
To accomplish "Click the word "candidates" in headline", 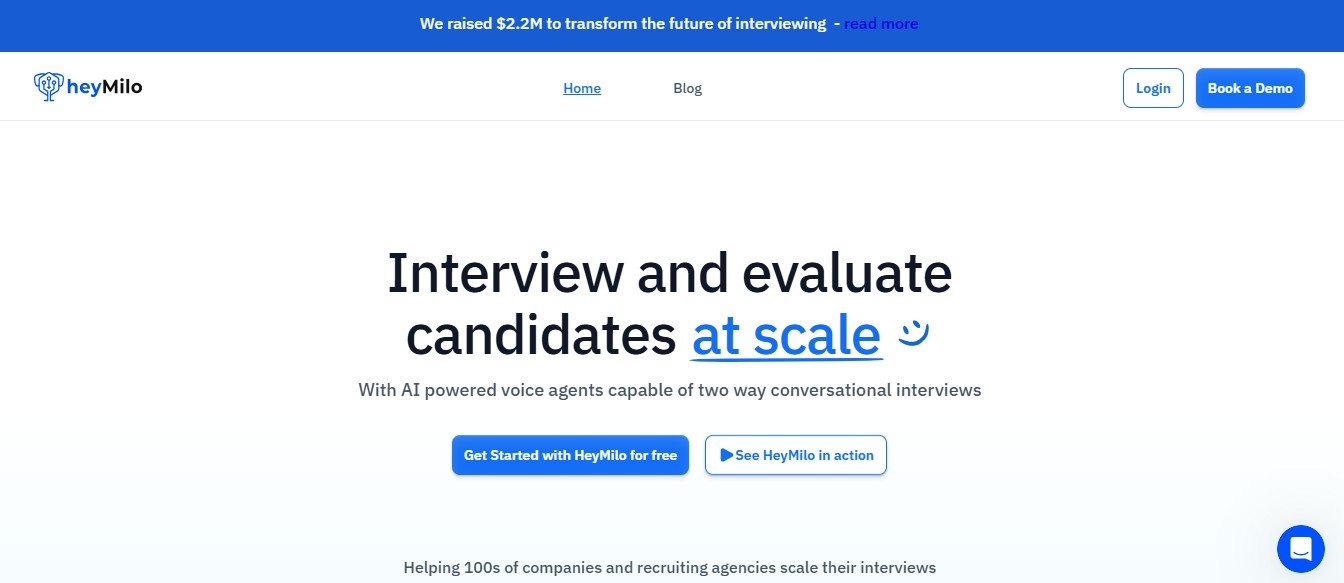I will pyautogui.click(x=541, y=335).
